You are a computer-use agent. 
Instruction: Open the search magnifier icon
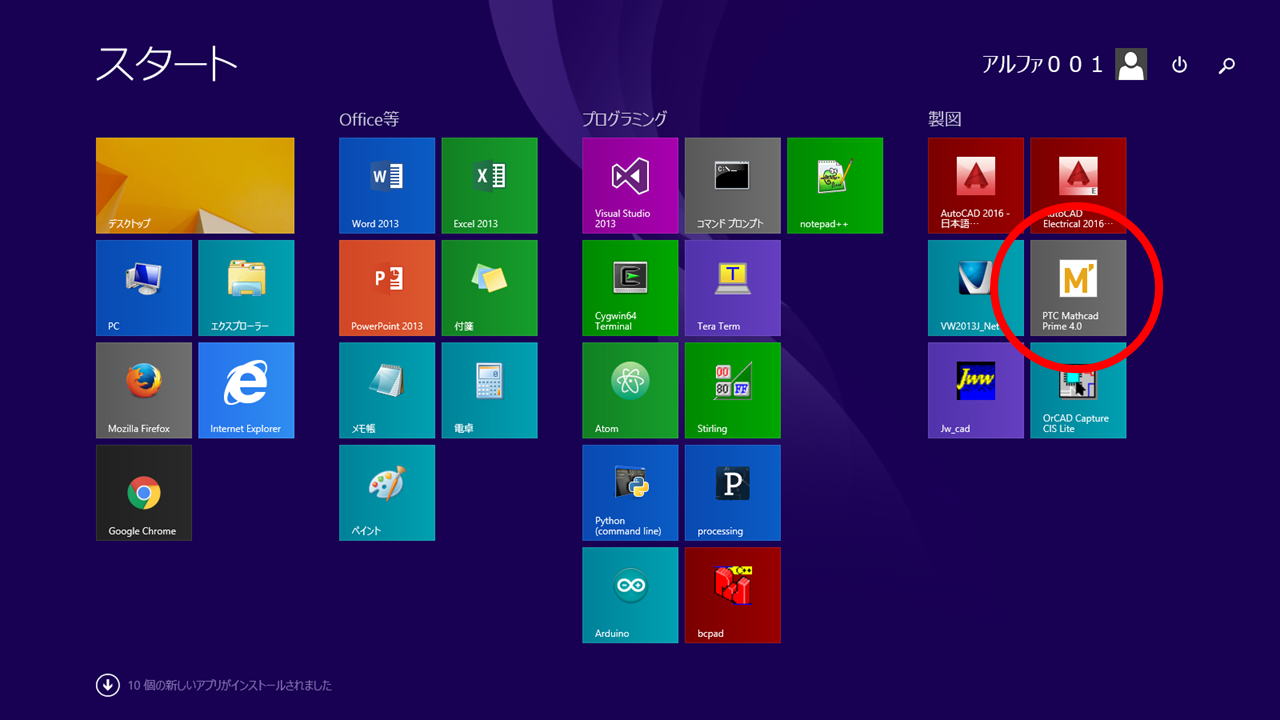pyautogui.click(x=1227, y=65)
